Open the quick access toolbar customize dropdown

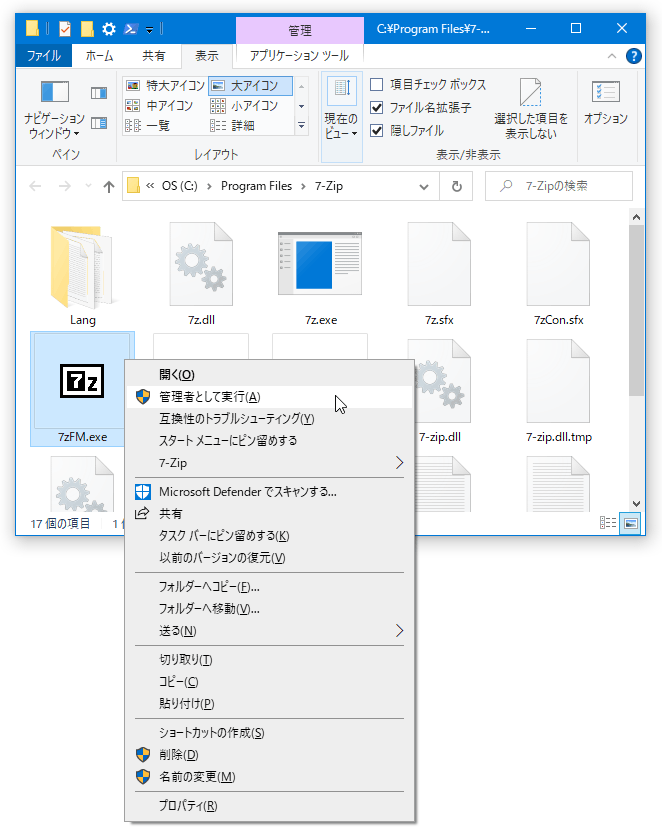coord(149,30)
